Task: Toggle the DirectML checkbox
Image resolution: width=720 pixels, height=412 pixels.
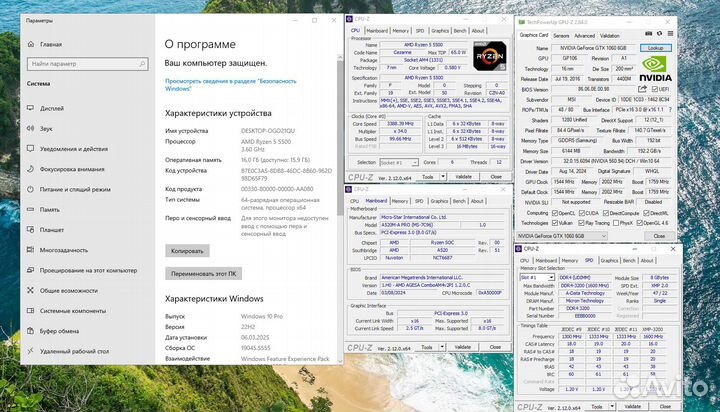Action: pyautogui.click(x=647, y=213)
